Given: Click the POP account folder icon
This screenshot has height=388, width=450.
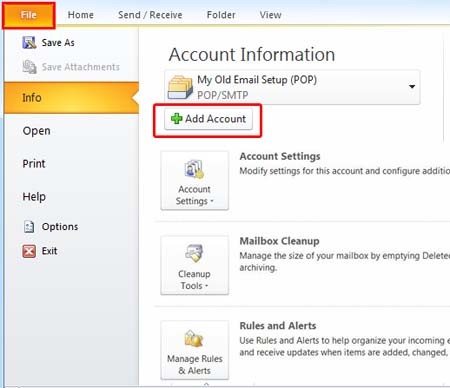Looking at the screenshot, I should (x=180, y=87).
